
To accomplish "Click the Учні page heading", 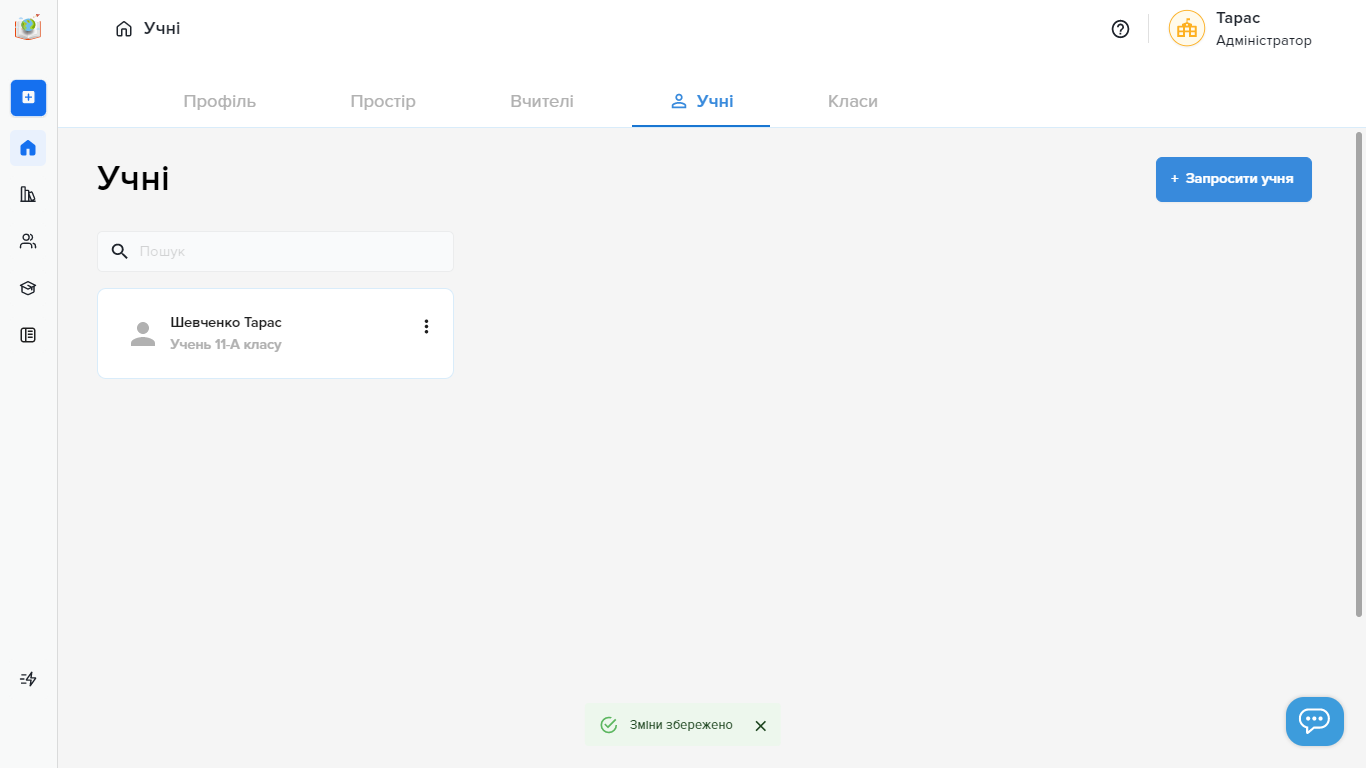I will point(133,178).
